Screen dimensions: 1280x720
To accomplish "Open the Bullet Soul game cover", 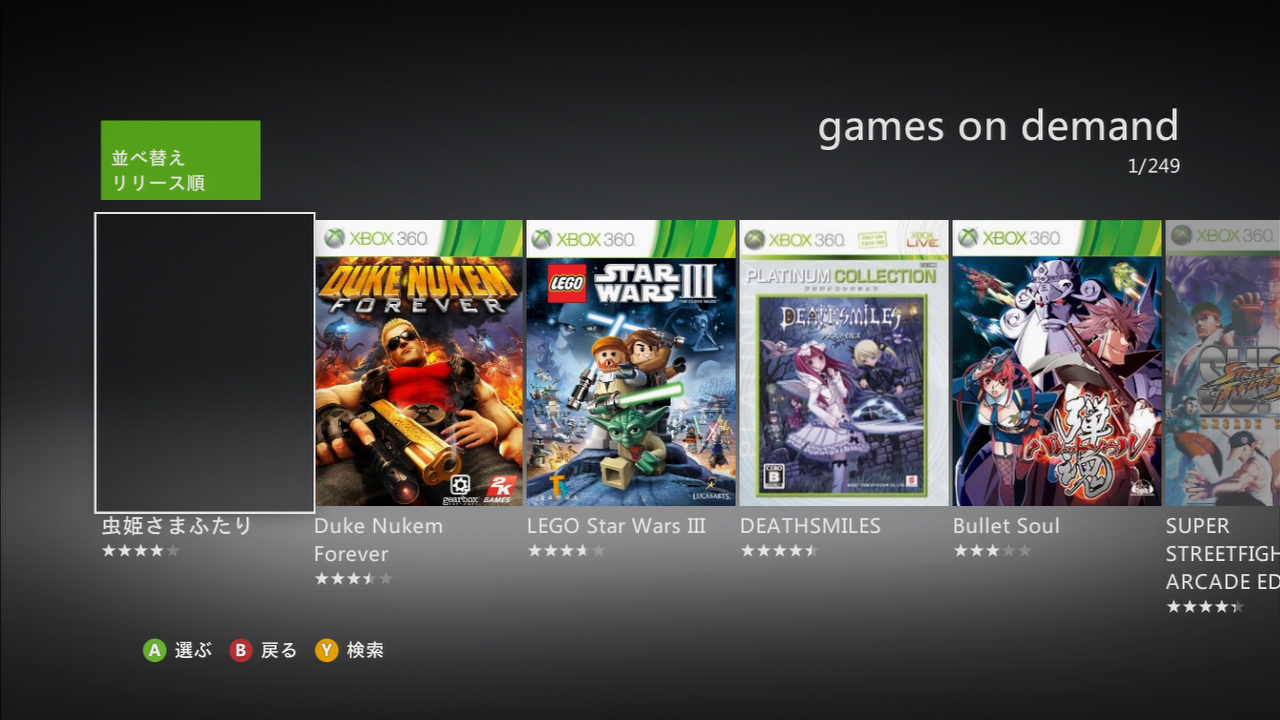I will pyautogui.click(x=1057, y=363).
